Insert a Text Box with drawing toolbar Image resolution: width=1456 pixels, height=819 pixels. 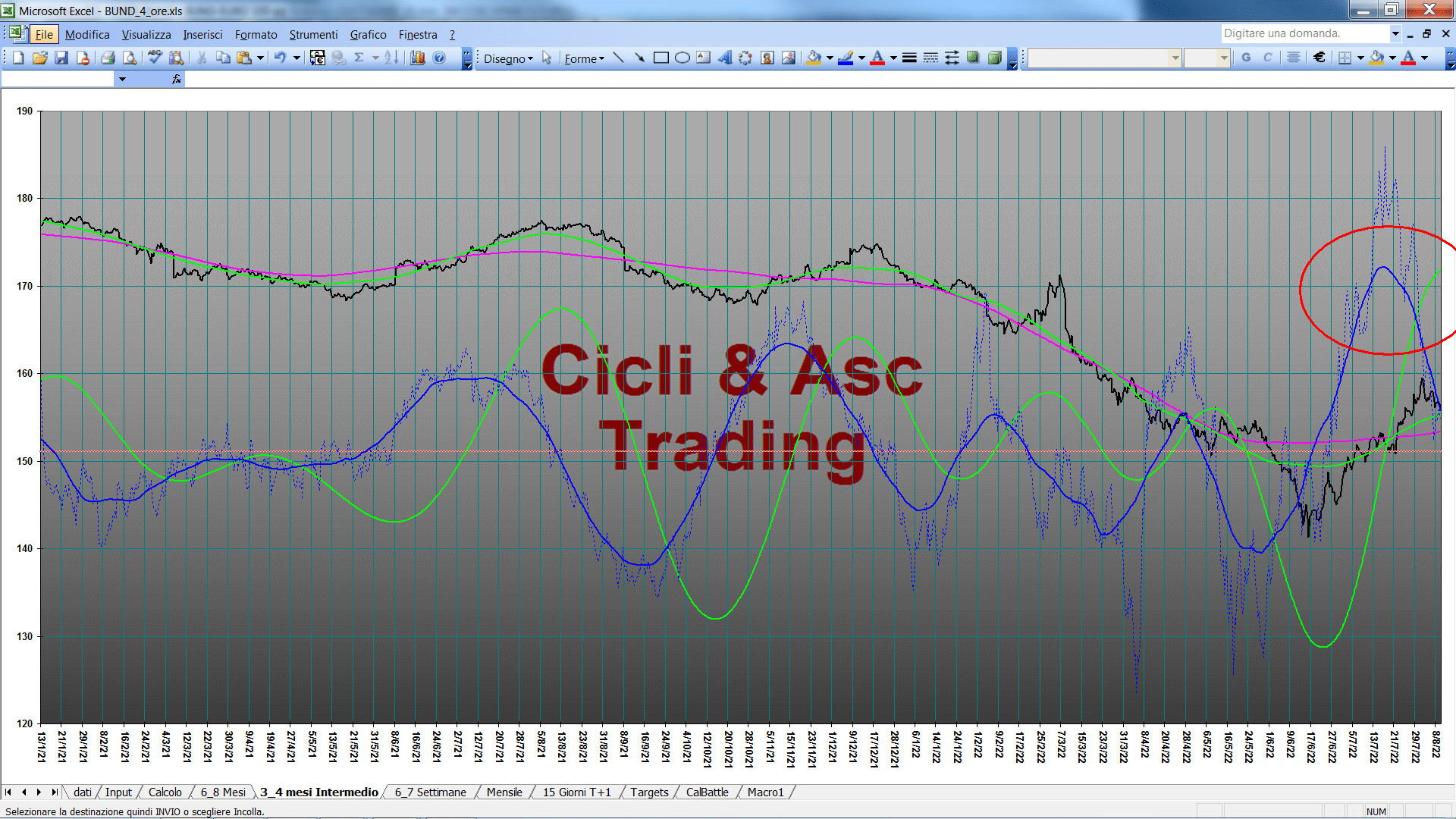click(703, 58)
